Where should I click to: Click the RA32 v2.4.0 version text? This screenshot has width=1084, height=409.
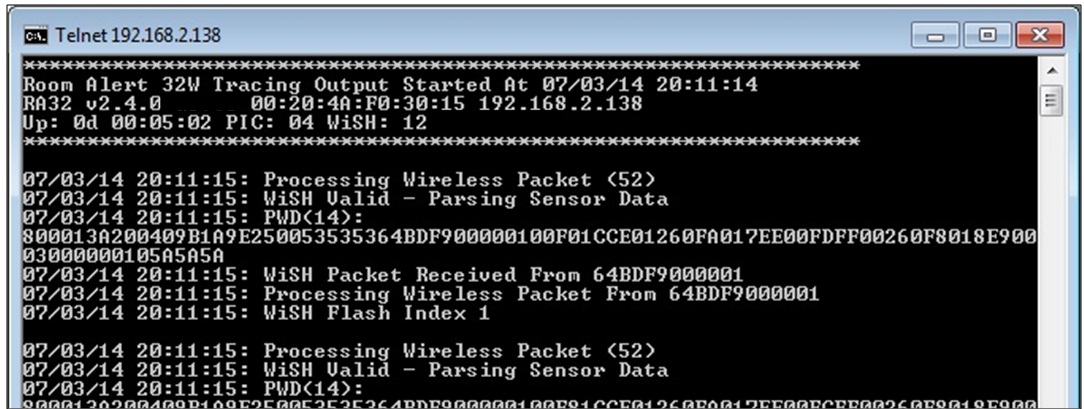coord(92,104)
